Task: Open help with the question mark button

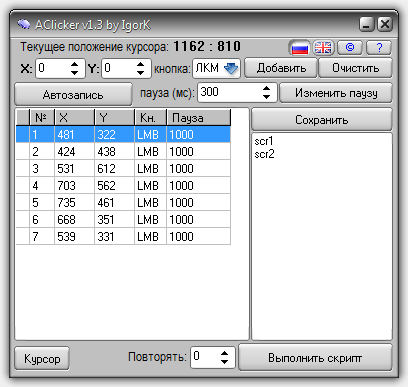Action: (x=379, y=48)
